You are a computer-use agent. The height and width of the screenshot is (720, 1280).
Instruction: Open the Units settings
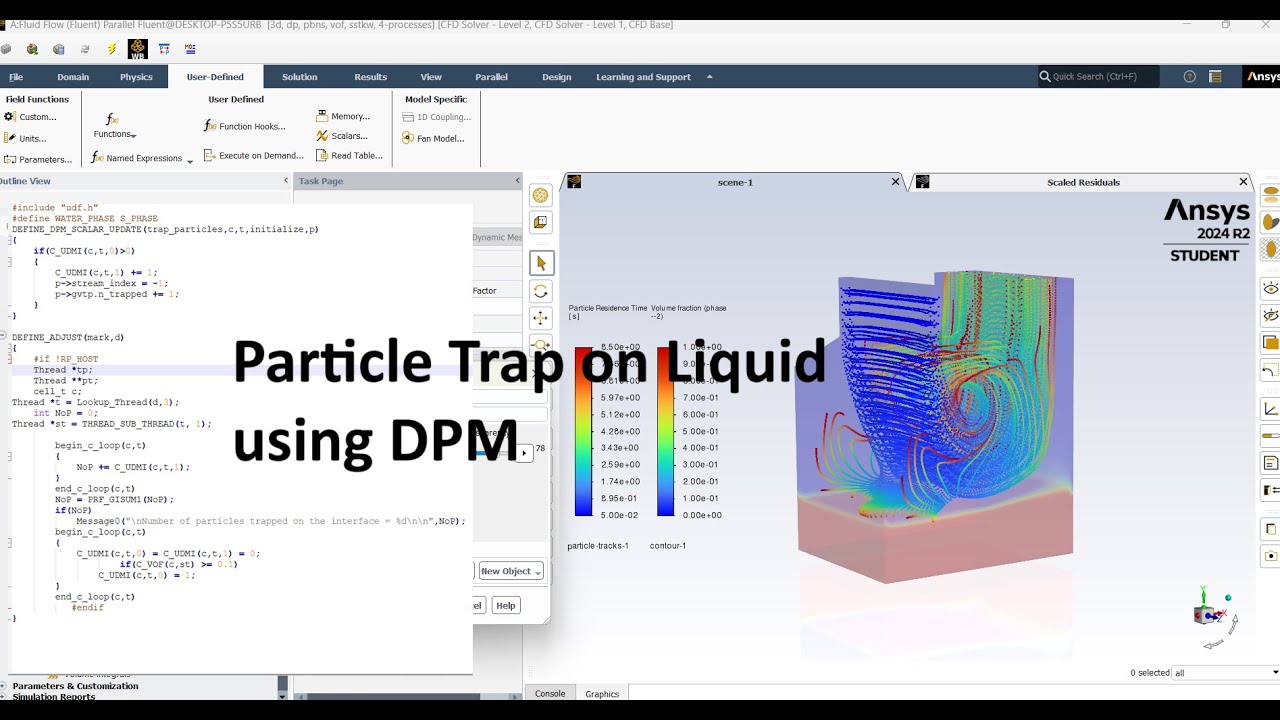click(26, 139)
